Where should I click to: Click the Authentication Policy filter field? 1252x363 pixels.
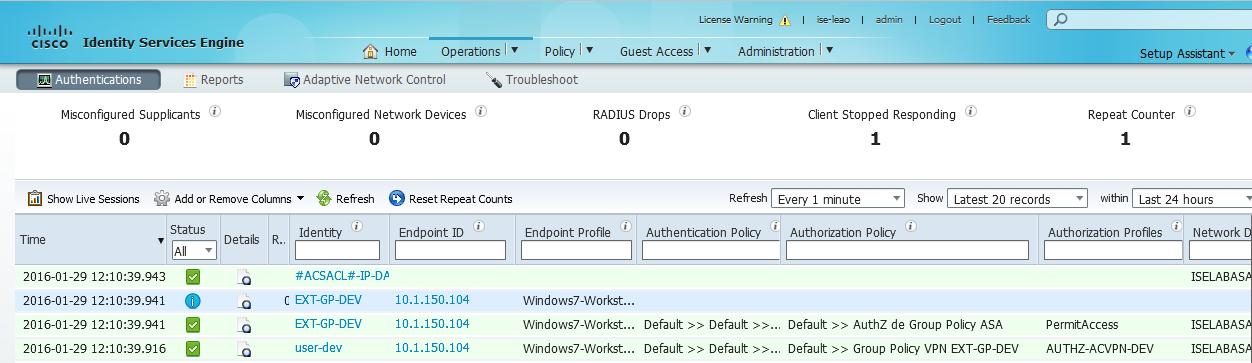point(712,250)
